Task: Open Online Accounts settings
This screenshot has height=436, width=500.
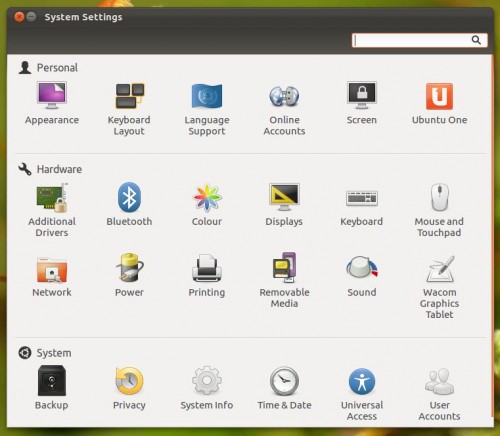Action: pos(284,109)
